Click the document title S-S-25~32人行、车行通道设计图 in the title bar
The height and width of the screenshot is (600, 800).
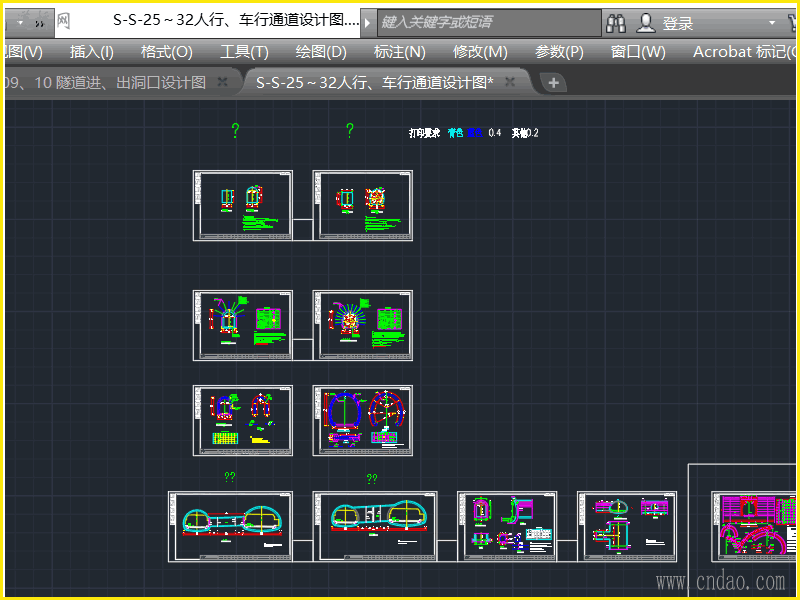(x=236, y=20)
